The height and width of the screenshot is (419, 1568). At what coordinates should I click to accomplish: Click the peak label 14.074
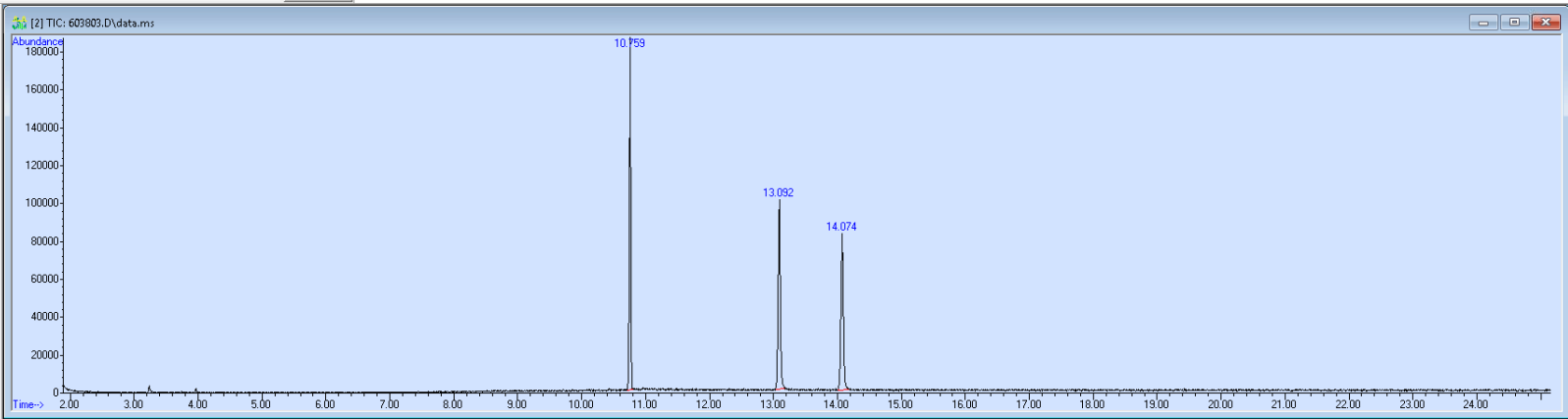tap(840, 227)
